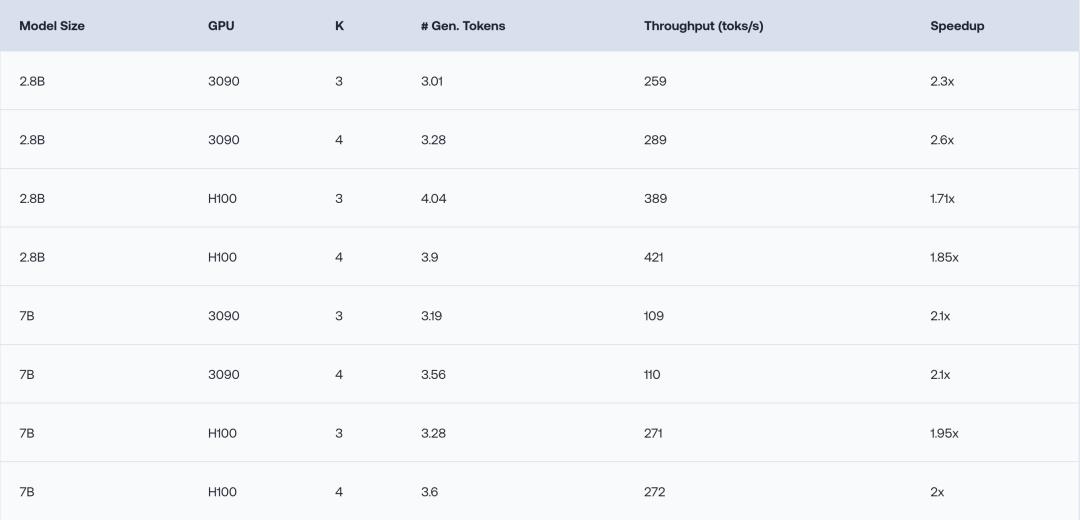Screen dimensions: 1080x520
Task: Click the Speedup column header
Action: (x=957, y=26)
